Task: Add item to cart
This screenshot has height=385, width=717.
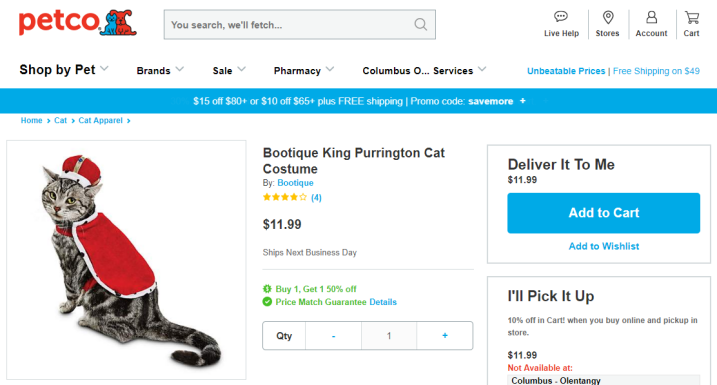Action: tap(604, 213)
